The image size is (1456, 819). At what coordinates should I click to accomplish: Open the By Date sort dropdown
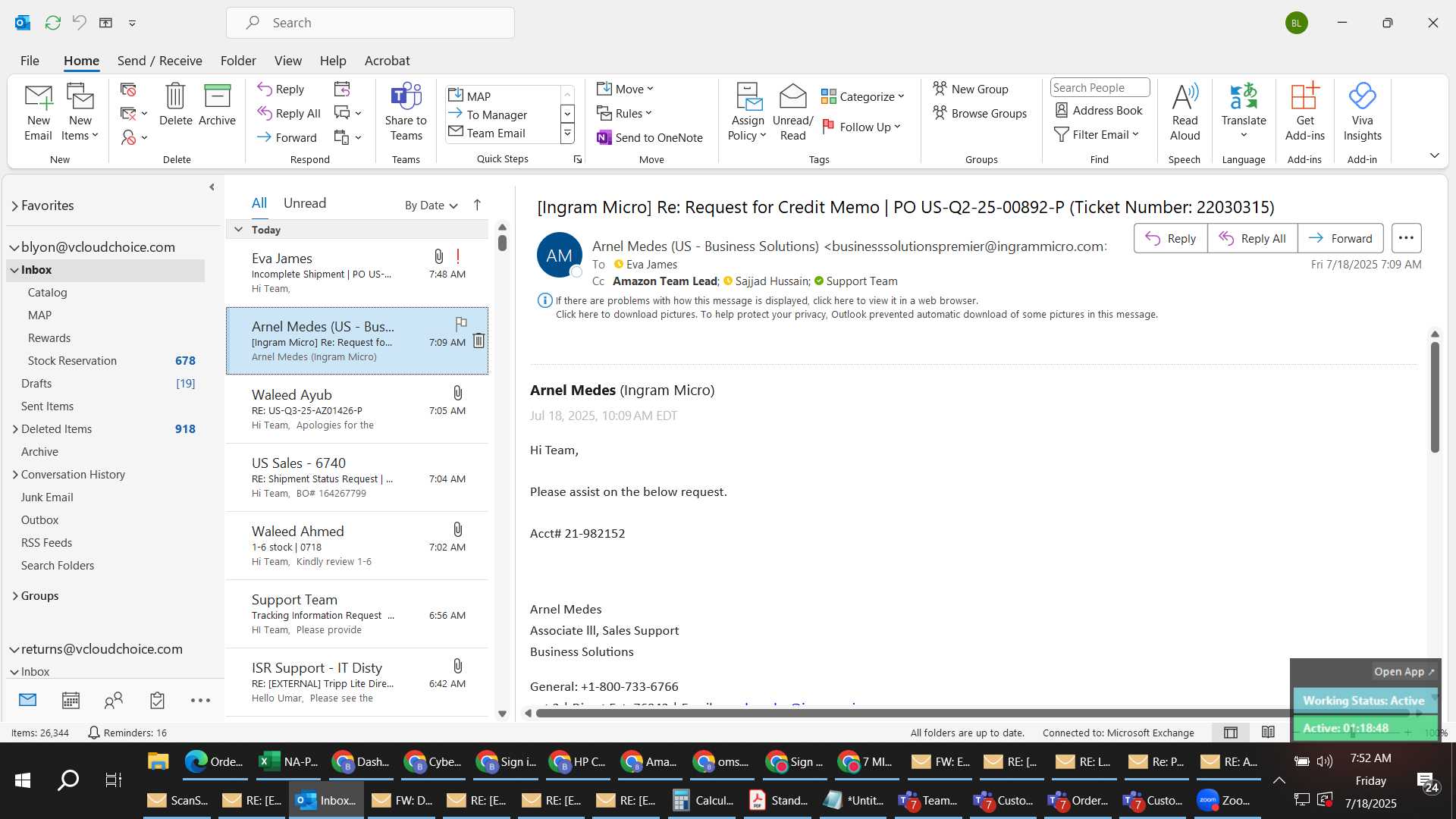(431, 205)
